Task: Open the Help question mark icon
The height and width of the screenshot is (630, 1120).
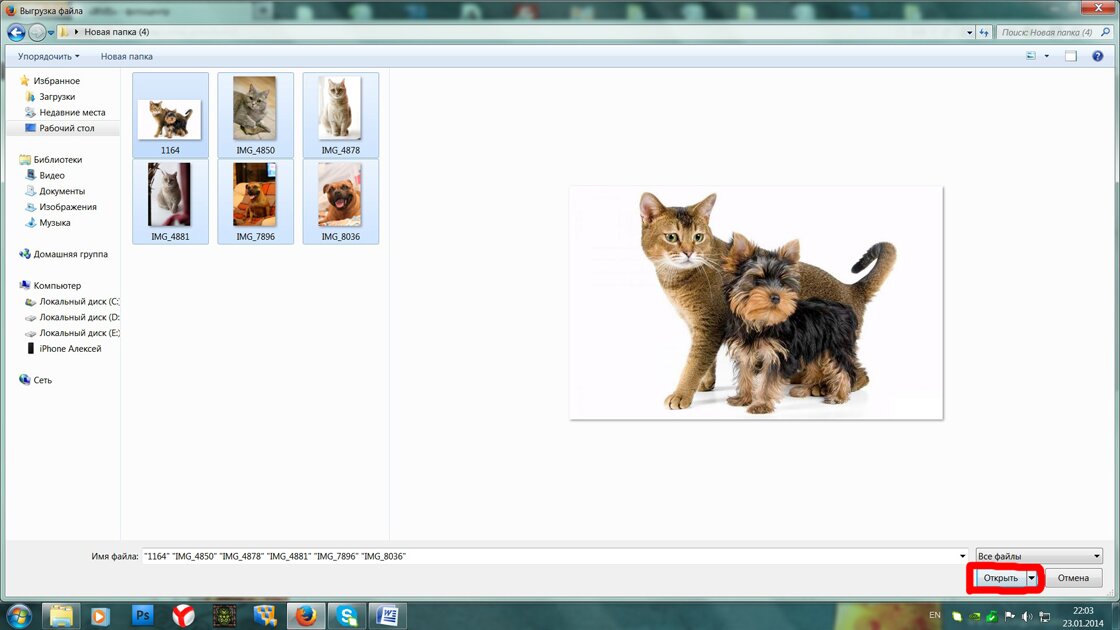Action: [x=1097, y=57]
